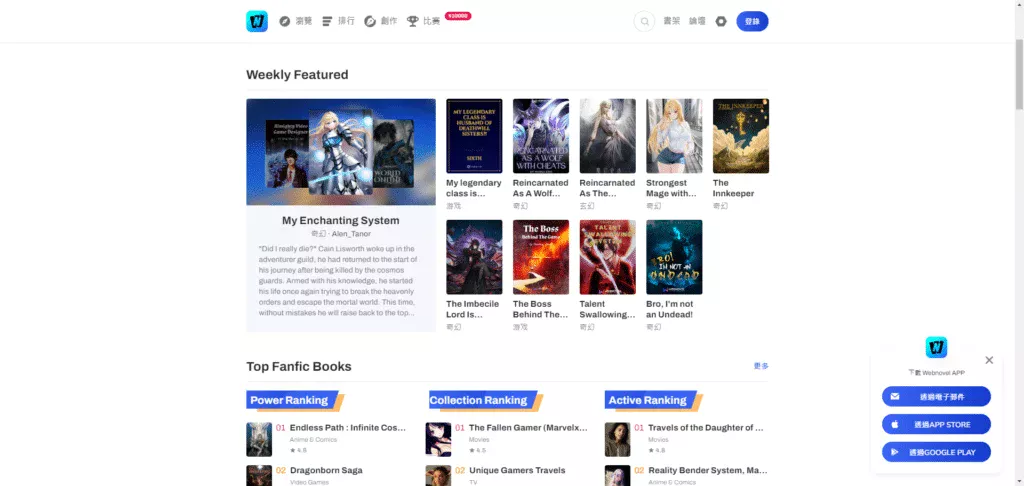The image size is (1024, 486).
Task: Open the Library link in the header
Action: pyautogui.click(x=671, y=21)
